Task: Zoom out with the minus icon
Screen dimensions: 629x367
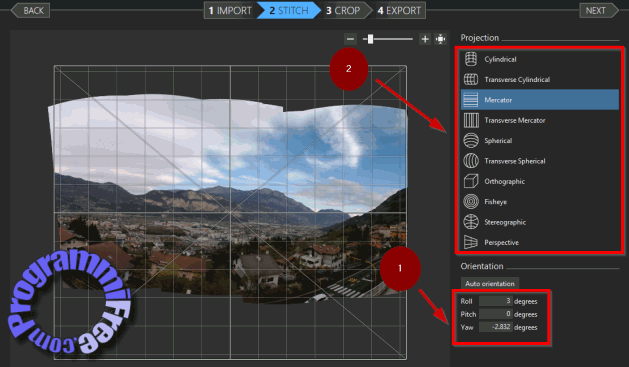Action: click(350, 39)
